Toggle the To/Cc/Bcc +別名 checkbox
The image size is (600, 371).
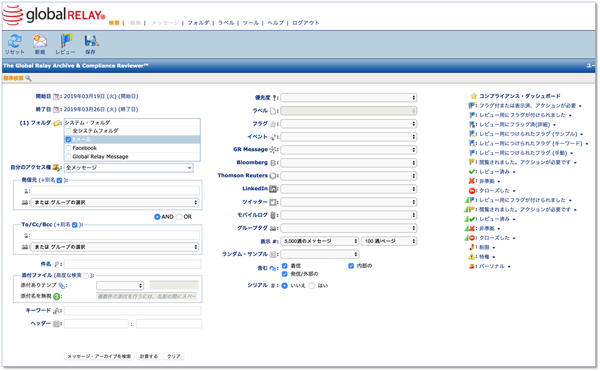tap(75, 225)
